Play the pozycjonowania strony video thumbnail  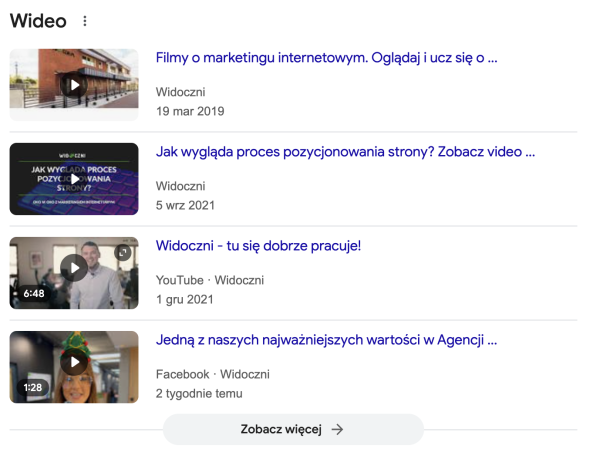pyautogui.click(x=74, y=179)
